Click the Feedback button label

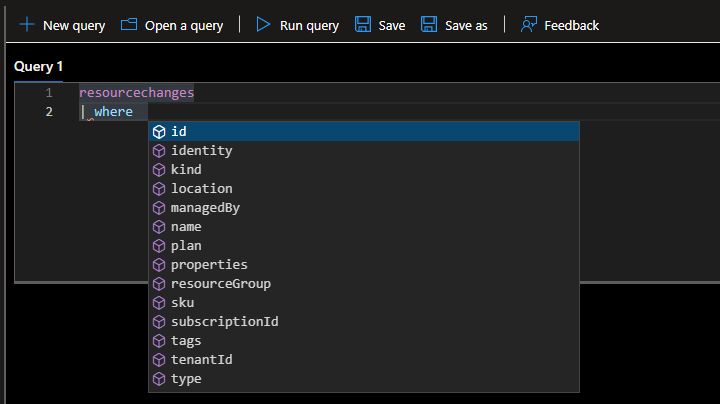tap(571, 25)
